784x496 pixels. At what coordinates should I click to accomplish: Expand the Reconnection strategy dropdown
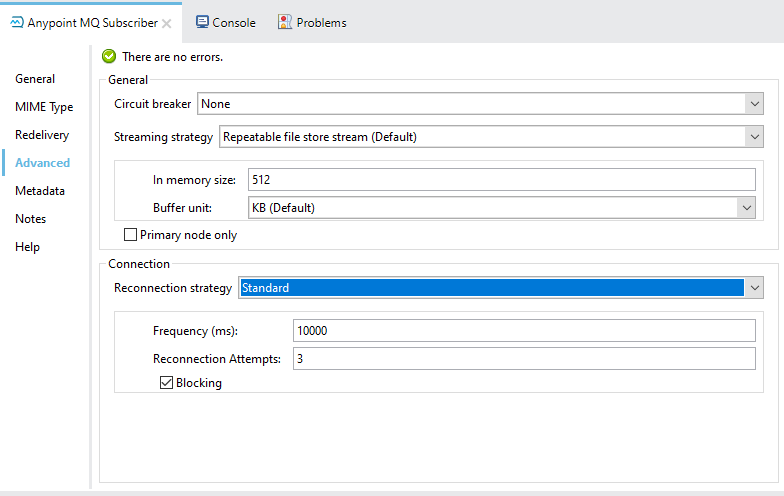coord(753,288)
